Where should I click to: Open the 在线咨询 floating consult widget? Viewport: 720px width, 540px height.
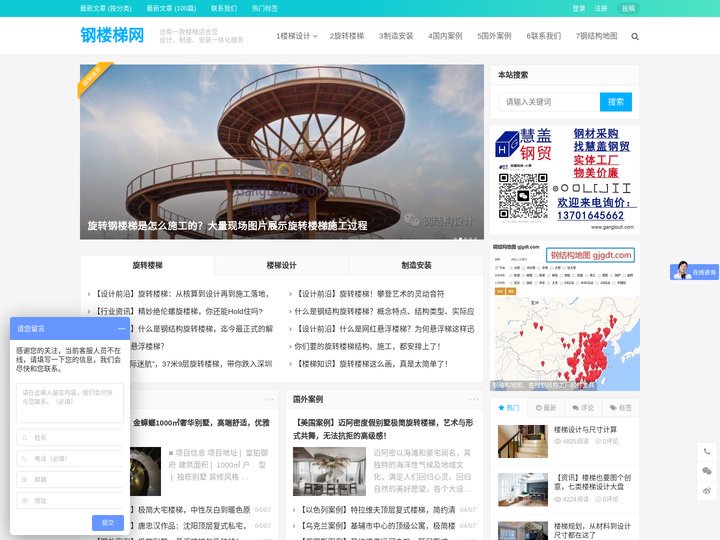tap(694, 271)
